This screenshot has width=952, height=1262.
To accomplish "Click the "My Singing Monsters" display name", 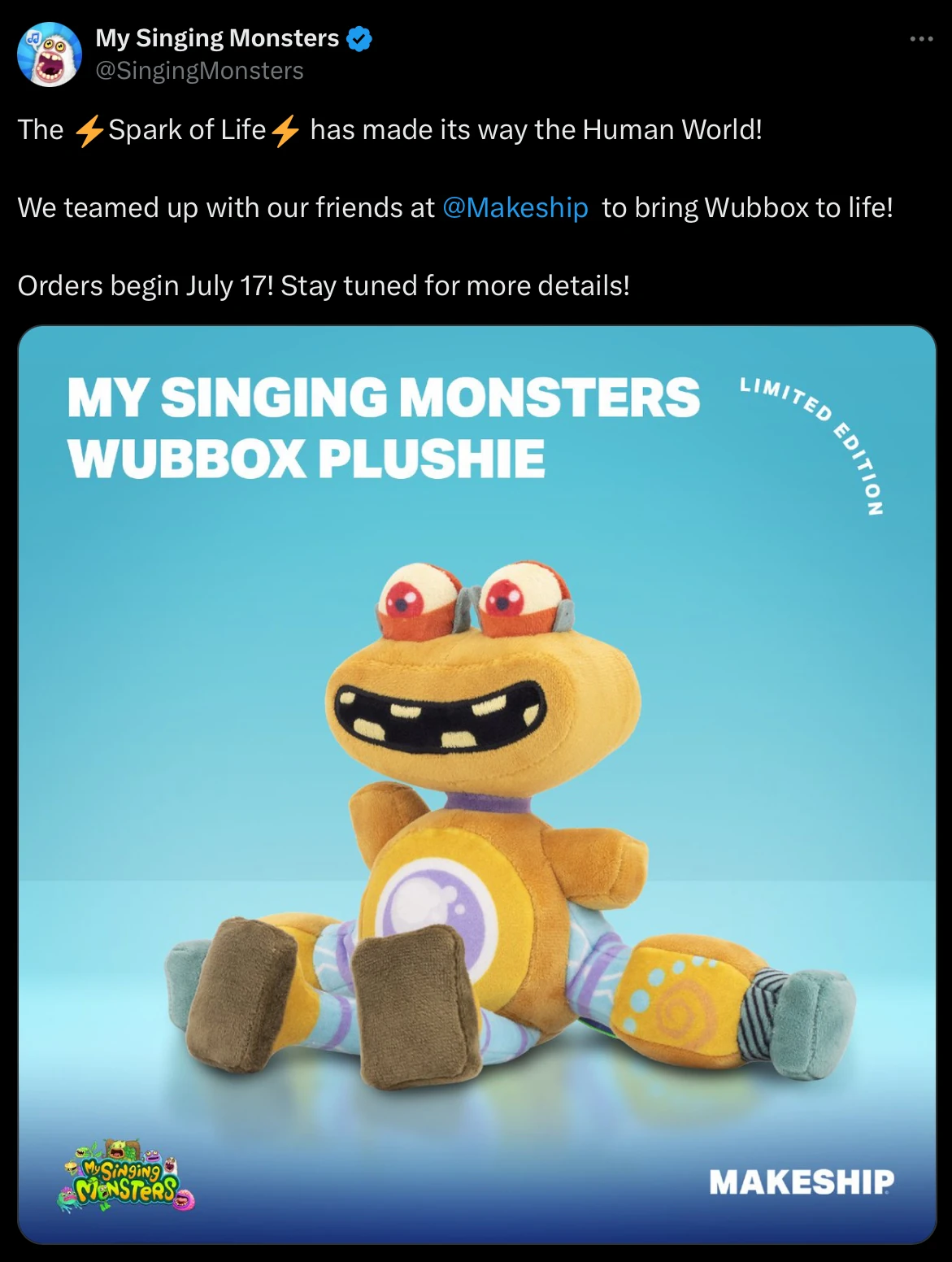I will [217, 38].
